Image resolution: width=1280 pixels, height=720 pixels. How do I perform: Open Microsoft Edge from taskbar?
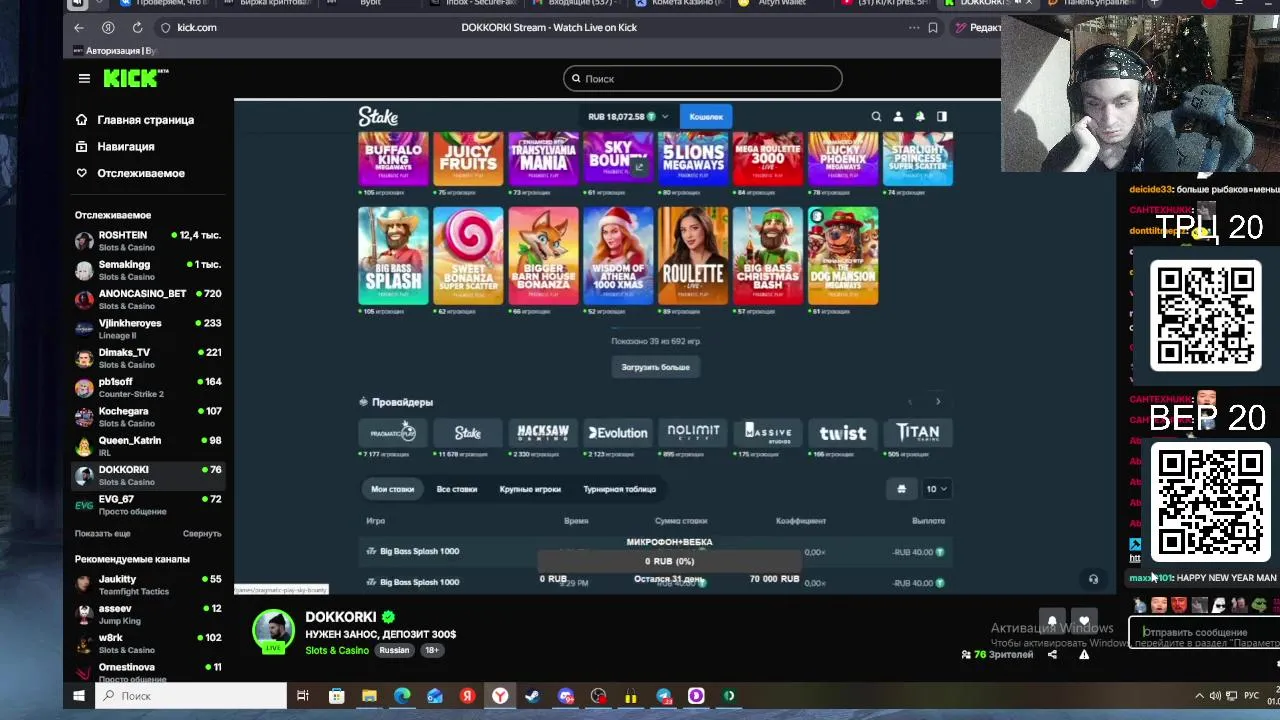402,696
